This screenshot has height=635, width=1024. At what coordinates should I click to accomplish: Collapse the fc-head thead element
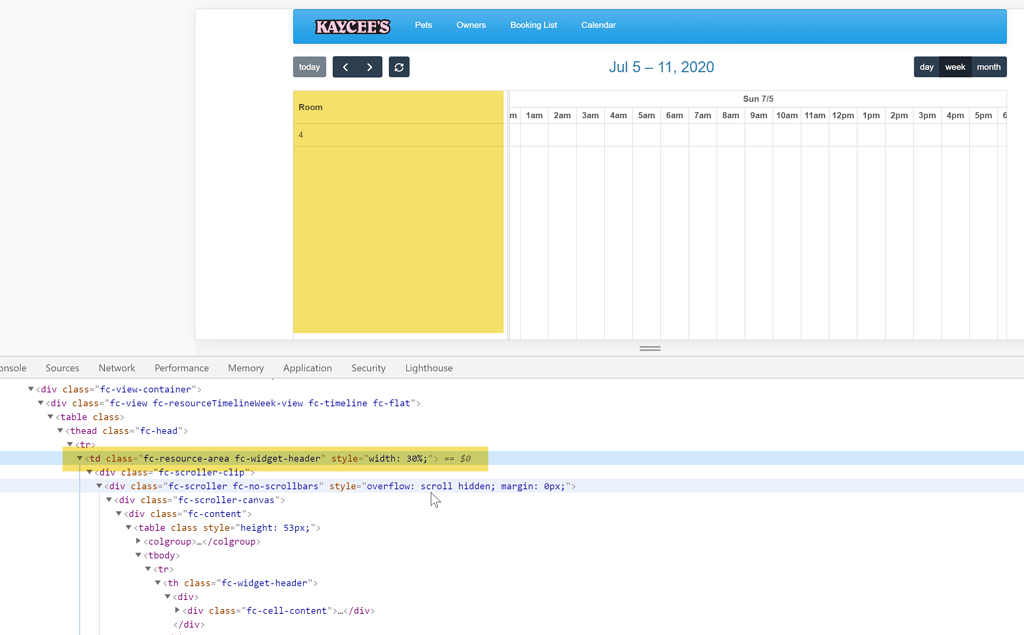[60, 430]
